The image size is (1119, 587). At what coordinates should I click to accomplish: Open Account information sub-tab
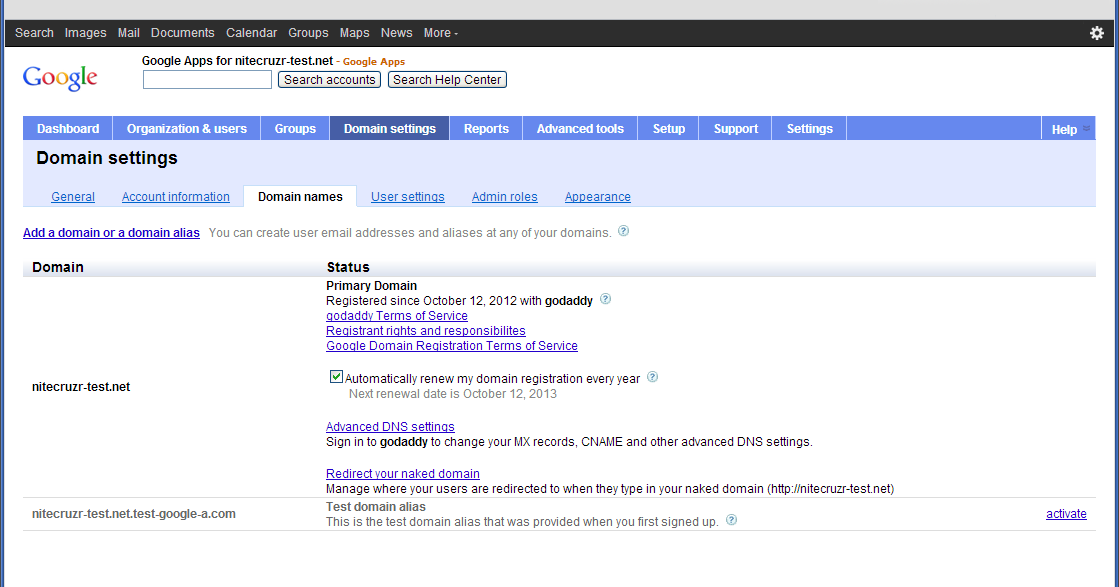[x=176, y=197]
